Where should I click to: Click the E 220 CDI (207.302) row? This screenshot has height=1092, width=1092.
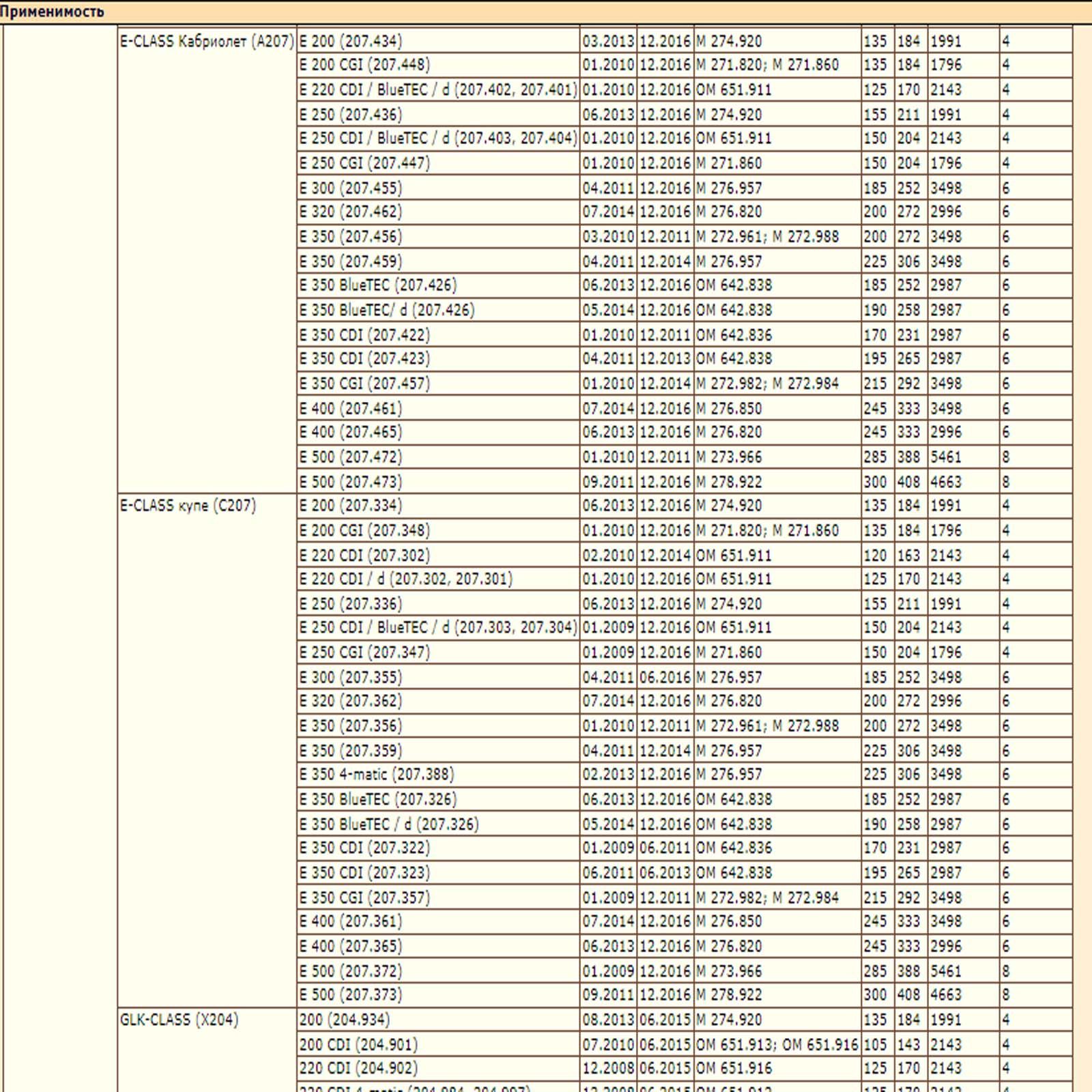point(364,556)
